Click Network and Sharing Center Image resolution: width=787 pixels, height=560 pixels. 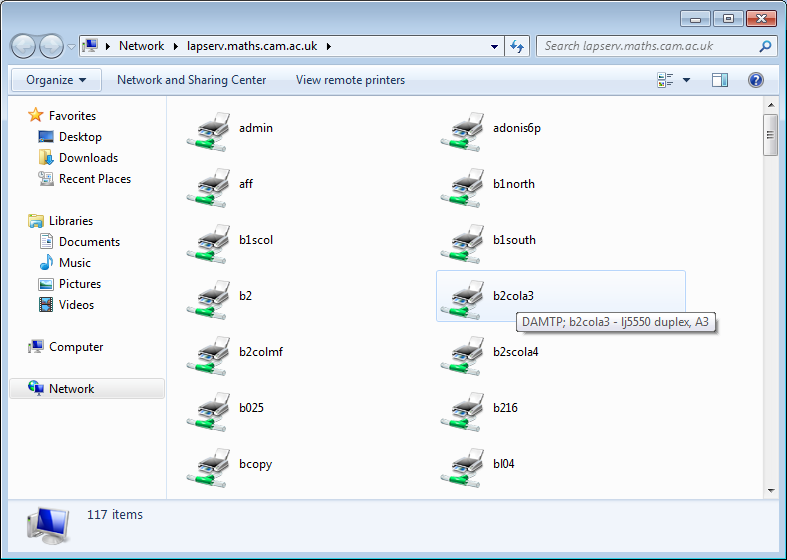click(191, 80)
